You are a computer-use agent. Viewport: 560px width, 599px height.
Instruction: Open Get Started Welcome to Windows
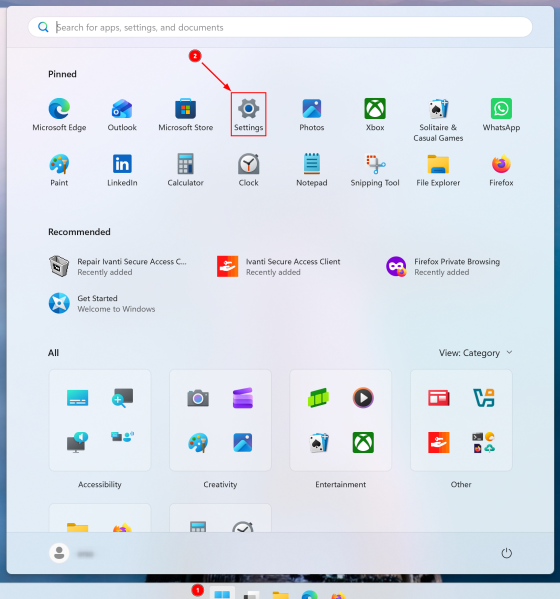tap(102, 303)
